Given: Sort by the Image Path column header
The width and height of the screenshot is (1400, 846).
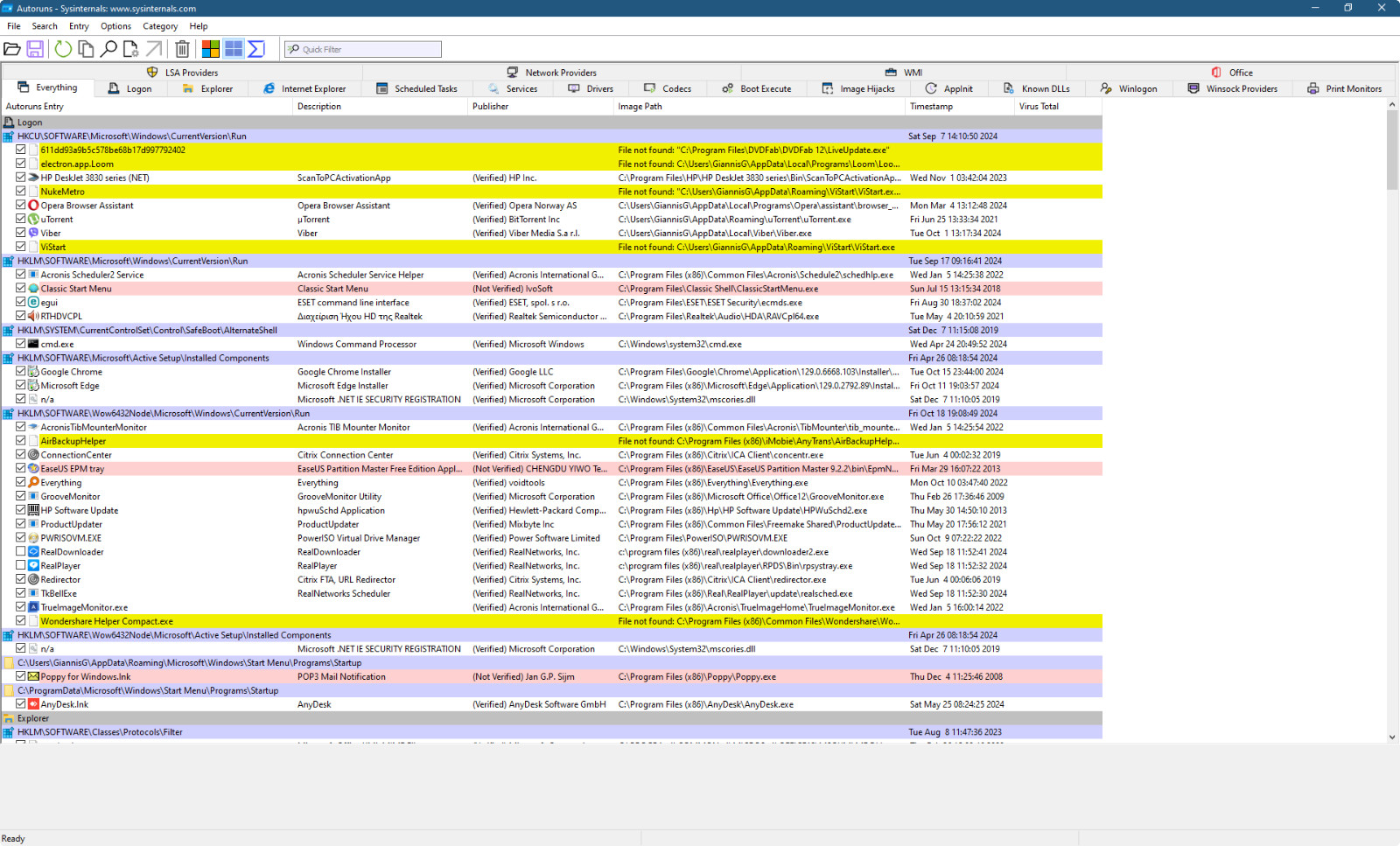Looking at the screenshot, I should 759,107.
